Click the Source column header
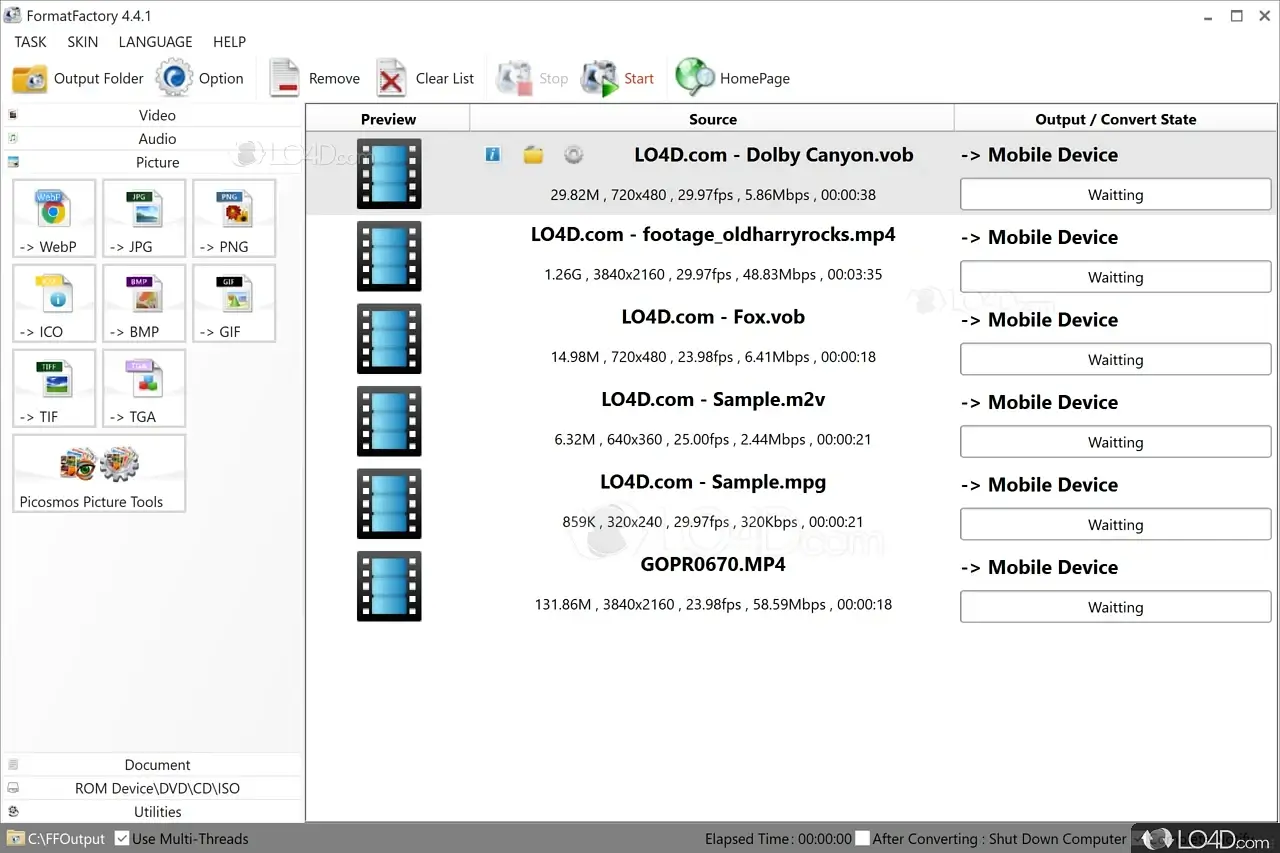The width and height of the screenshot is (1280, 853). 713,119
